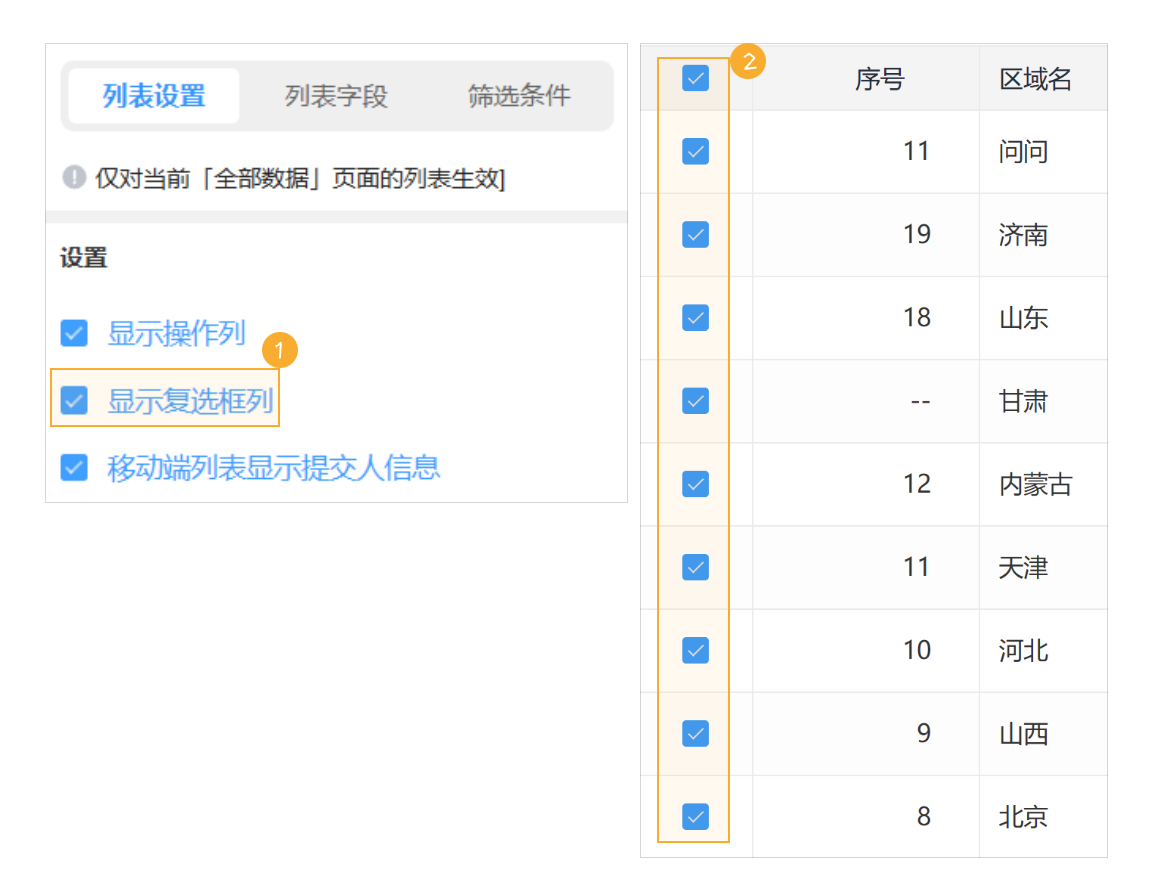Uncheck the 显示复选框列 option
Screen dimensions: 1155x883
[x=74, y=399]
